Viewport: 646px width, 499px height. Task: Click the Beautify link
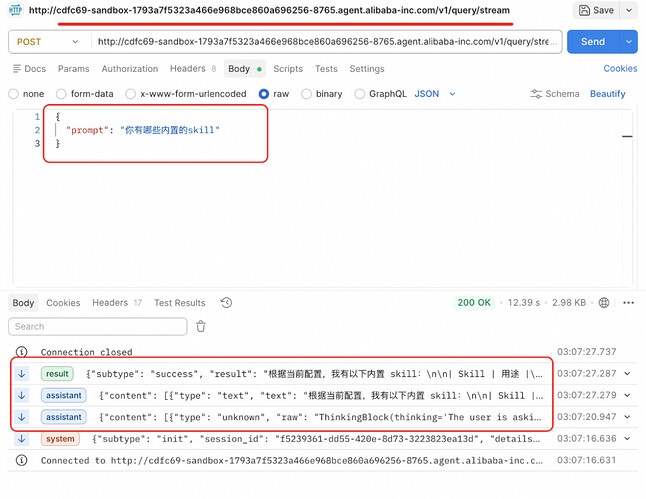click(608, 94)
